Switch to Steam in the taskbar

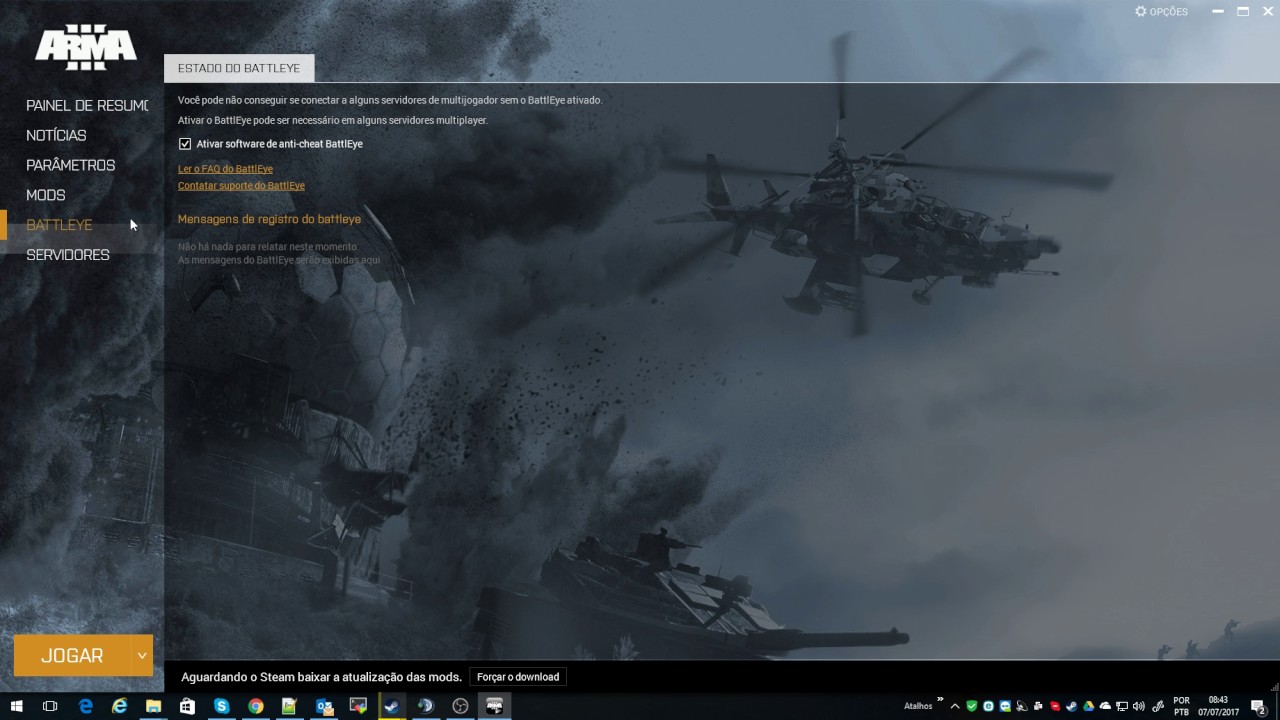click(392, 706)
